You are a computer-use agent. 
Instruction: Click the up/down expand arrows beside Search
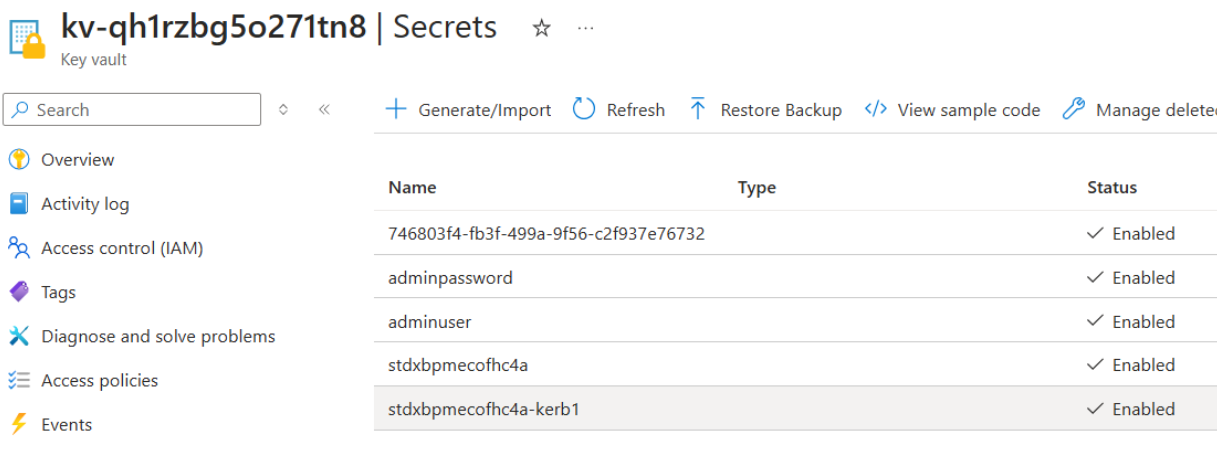click(283, 110)
